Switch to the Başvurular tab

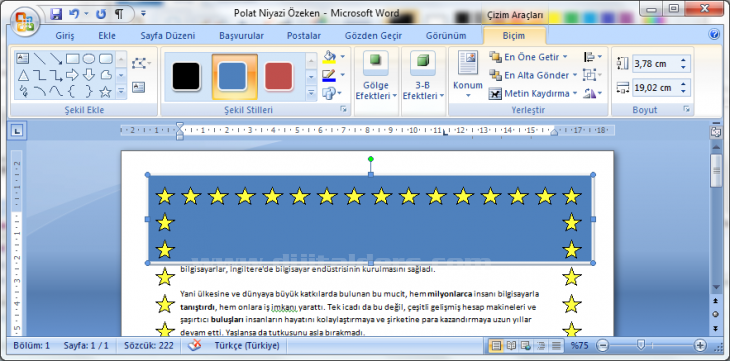pyautogui.click(x=241, y=36)
